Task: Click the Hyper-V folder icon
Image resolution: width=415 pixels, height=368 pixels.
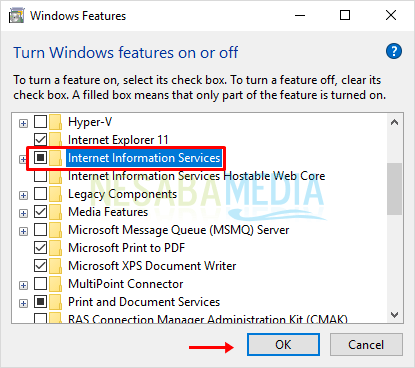Action: pos(55,122)
